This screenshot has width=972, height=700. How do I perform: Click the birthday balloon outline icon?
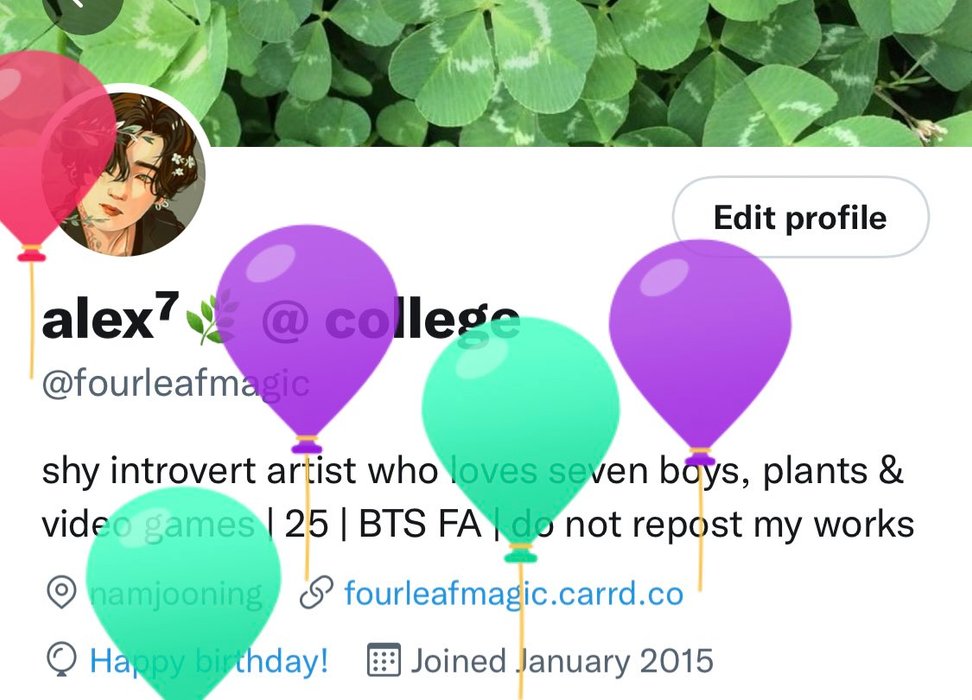[61, 660]
